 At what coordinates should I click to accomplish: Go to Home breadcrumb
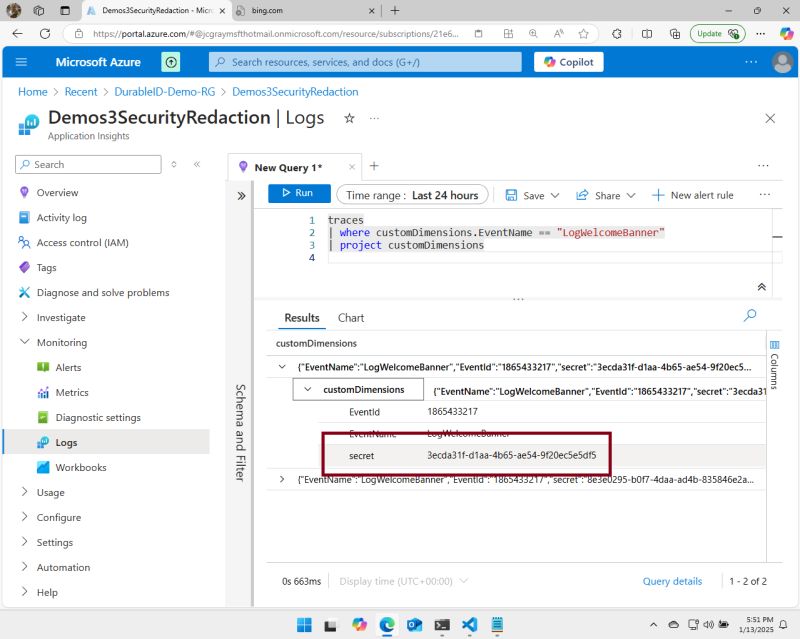point(33,92)
